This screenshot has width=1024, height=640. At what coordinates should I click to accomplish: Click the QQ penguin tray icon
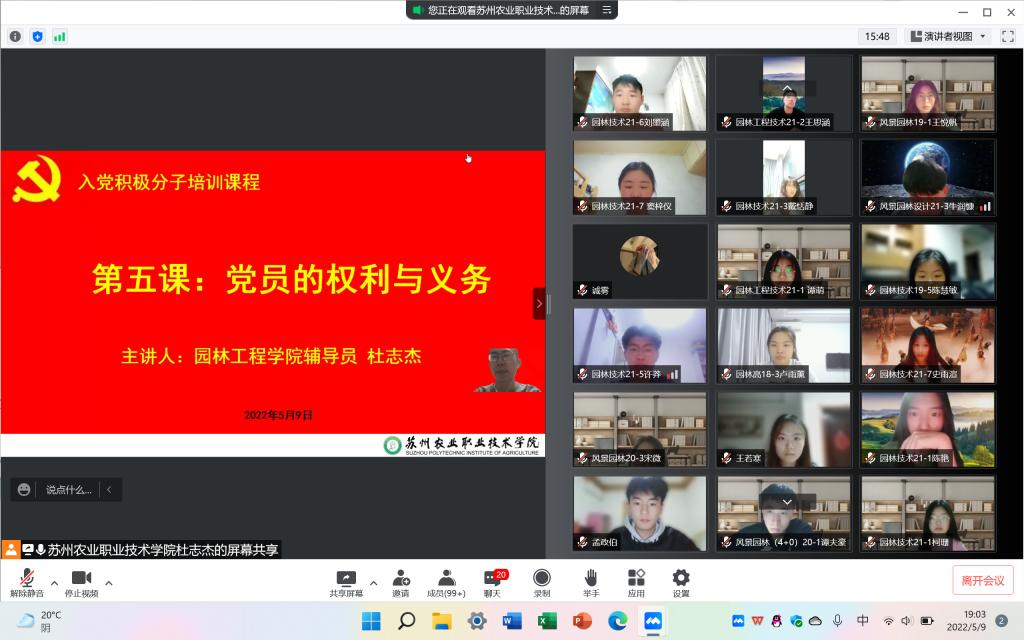pos(776,620)
